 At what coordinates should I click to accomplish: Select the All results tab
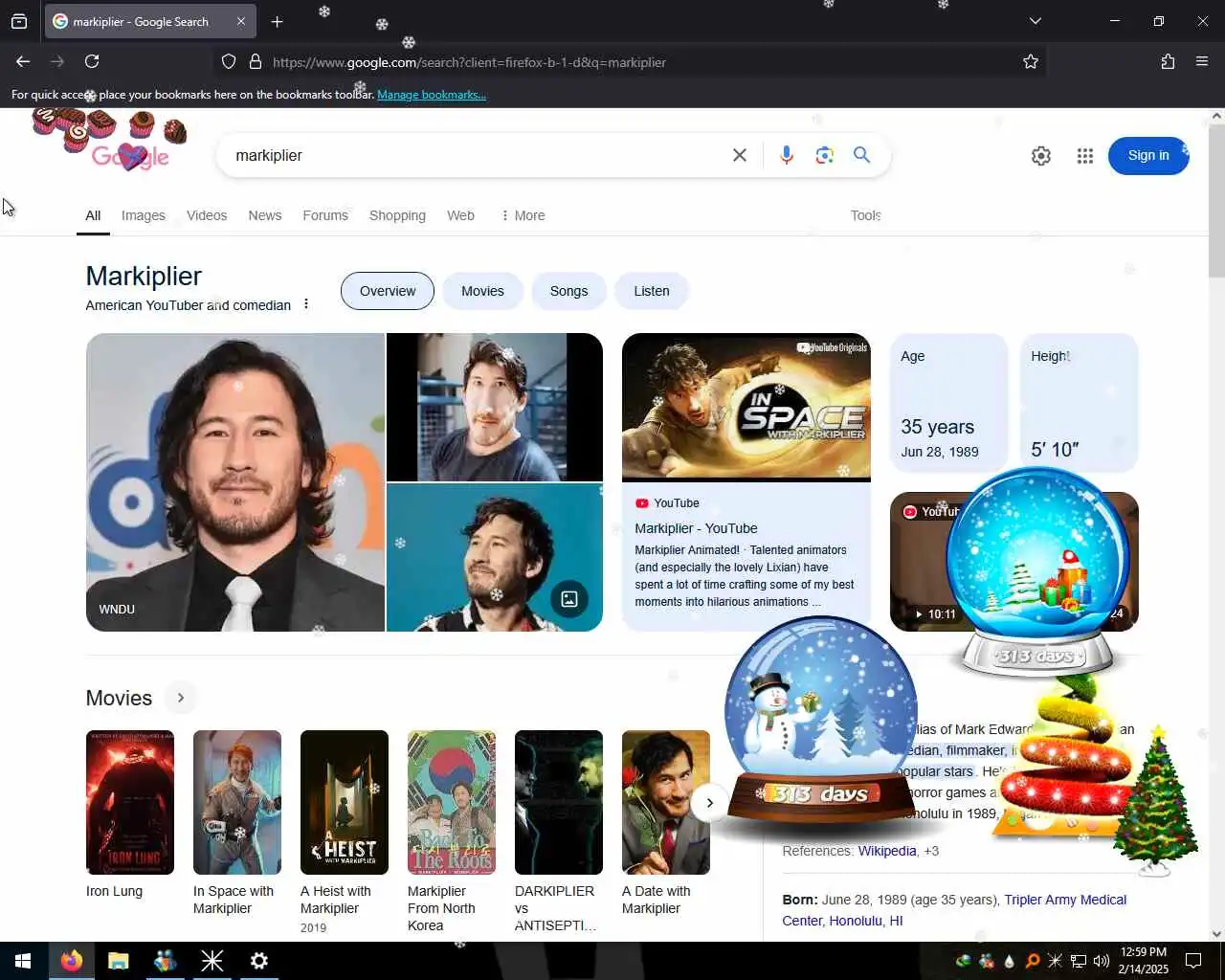tap(93, 215)
